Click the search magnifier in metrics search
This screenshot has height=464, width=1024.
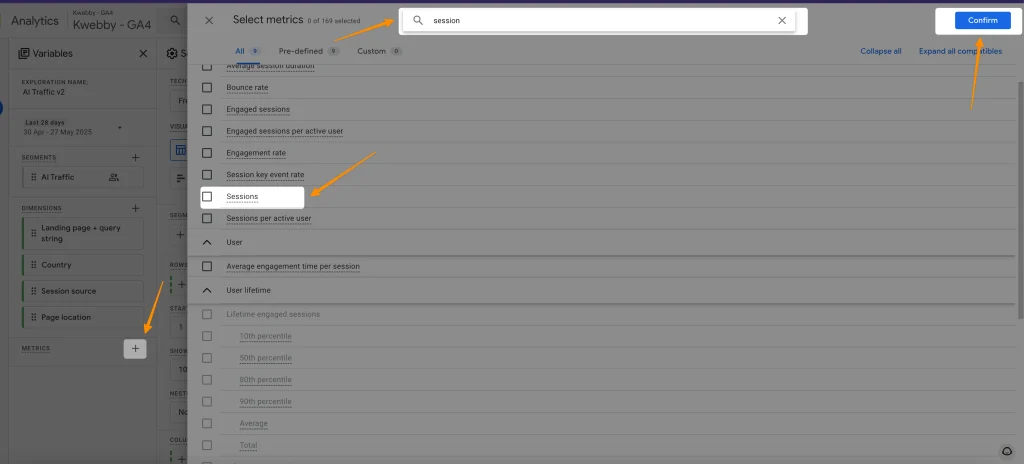(x=419, y=20)
